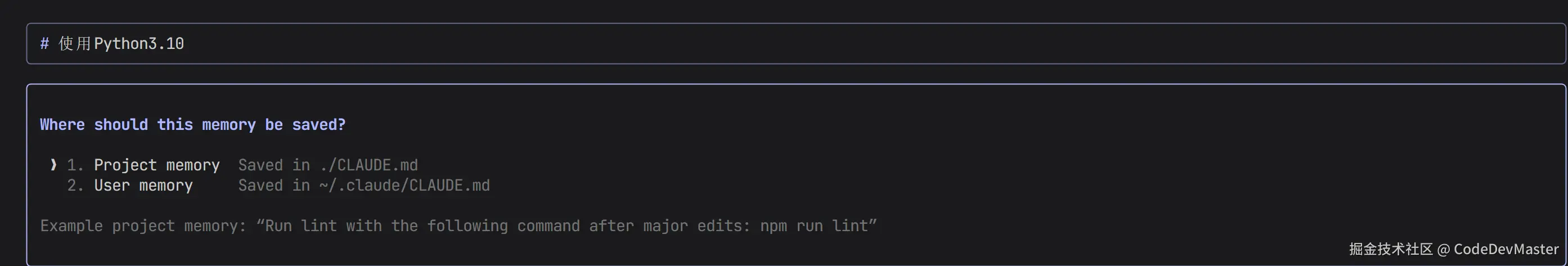The height and width of the screenshot is (266, 1568).
Task: Click the word "memory" in the heading question
Action: pos(229,125)
